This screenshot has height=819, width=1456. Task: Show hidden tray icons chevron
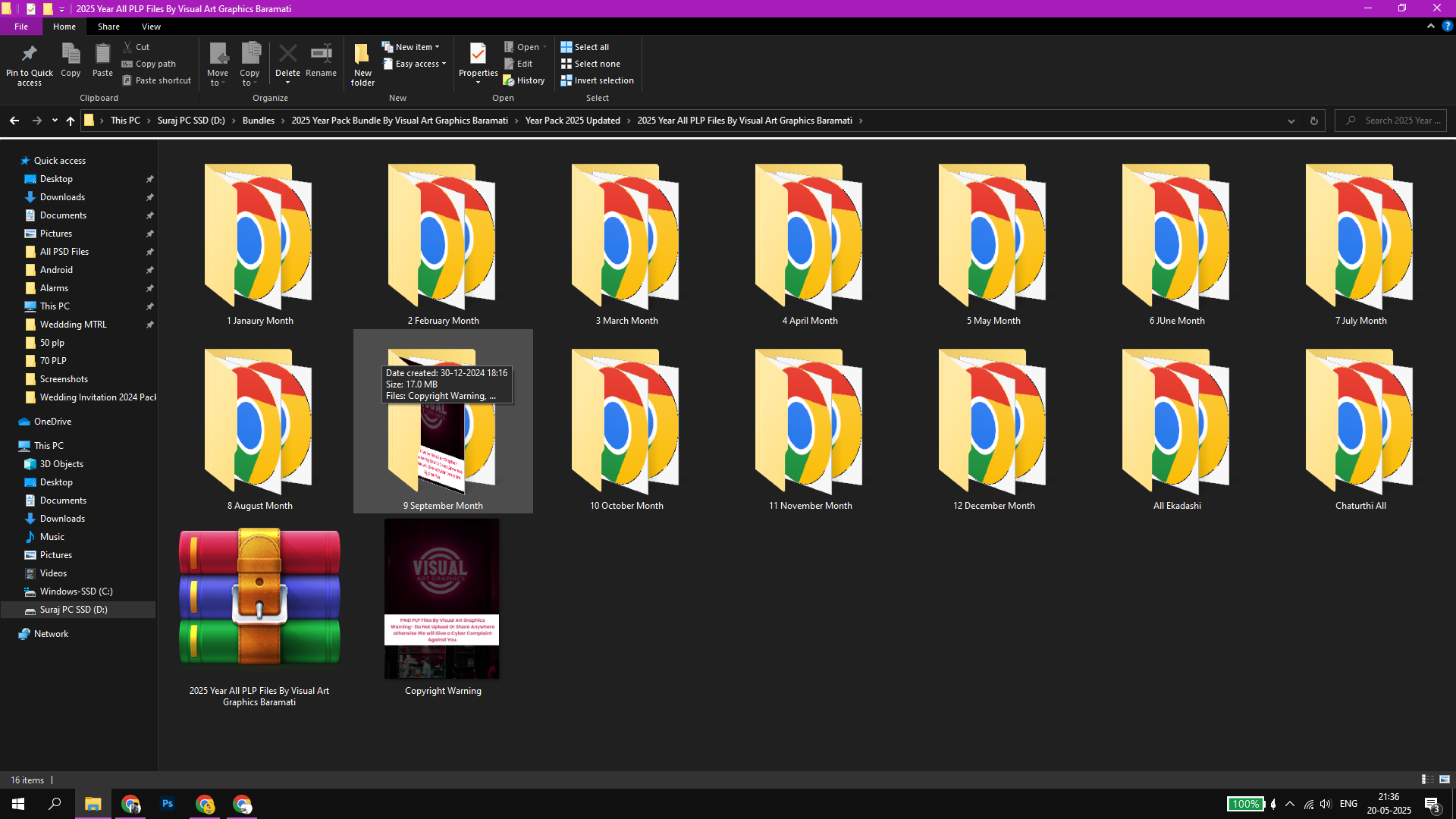point(1290,804)
